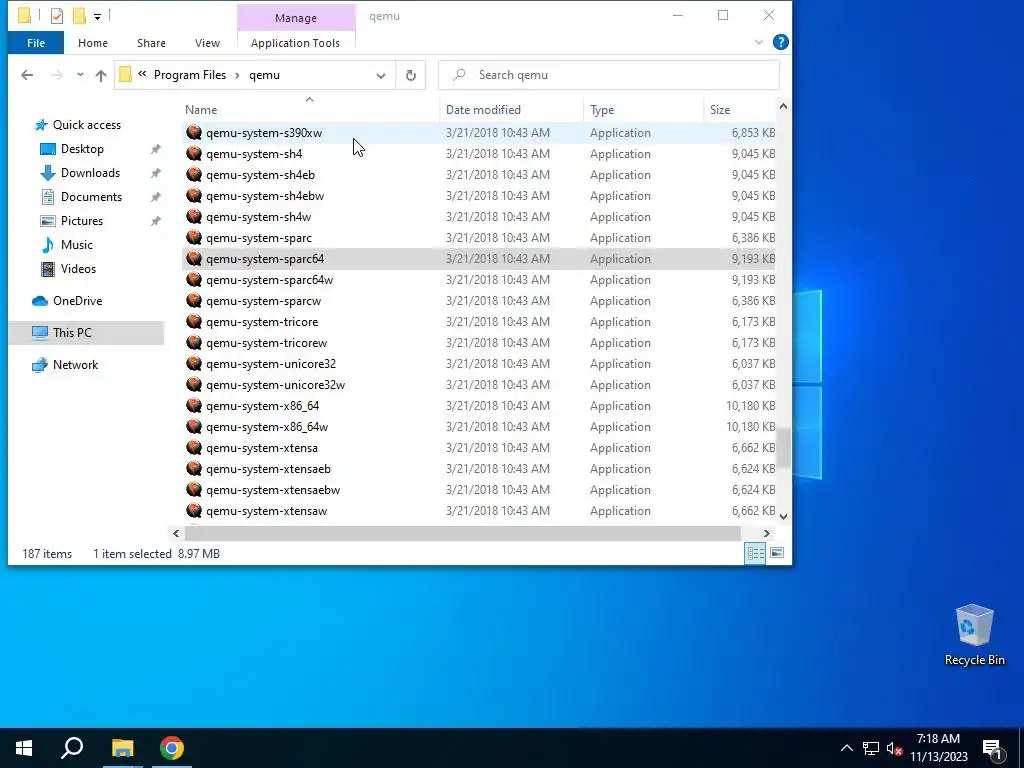Open the qemu-system-s390xw application icon
1024x768 pixels.
coord(194,133)
